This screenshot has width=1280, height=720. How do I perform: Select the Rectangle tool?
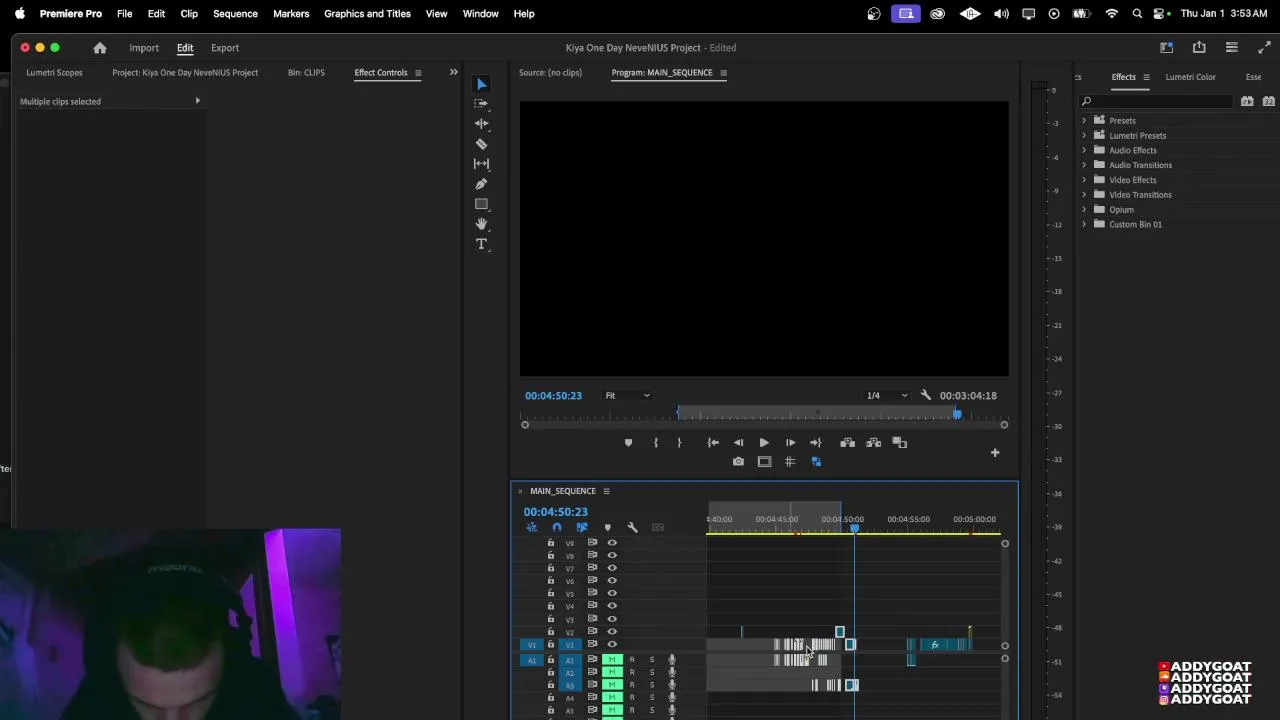481,204
